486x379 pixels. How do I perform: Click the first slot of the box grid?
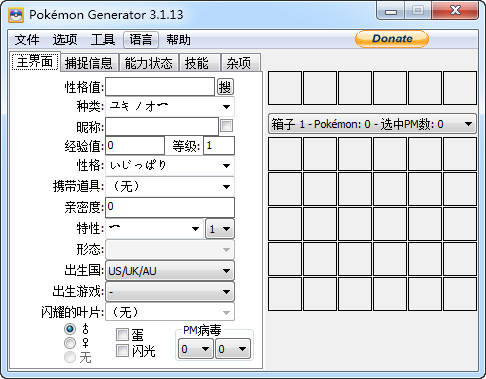285,154
